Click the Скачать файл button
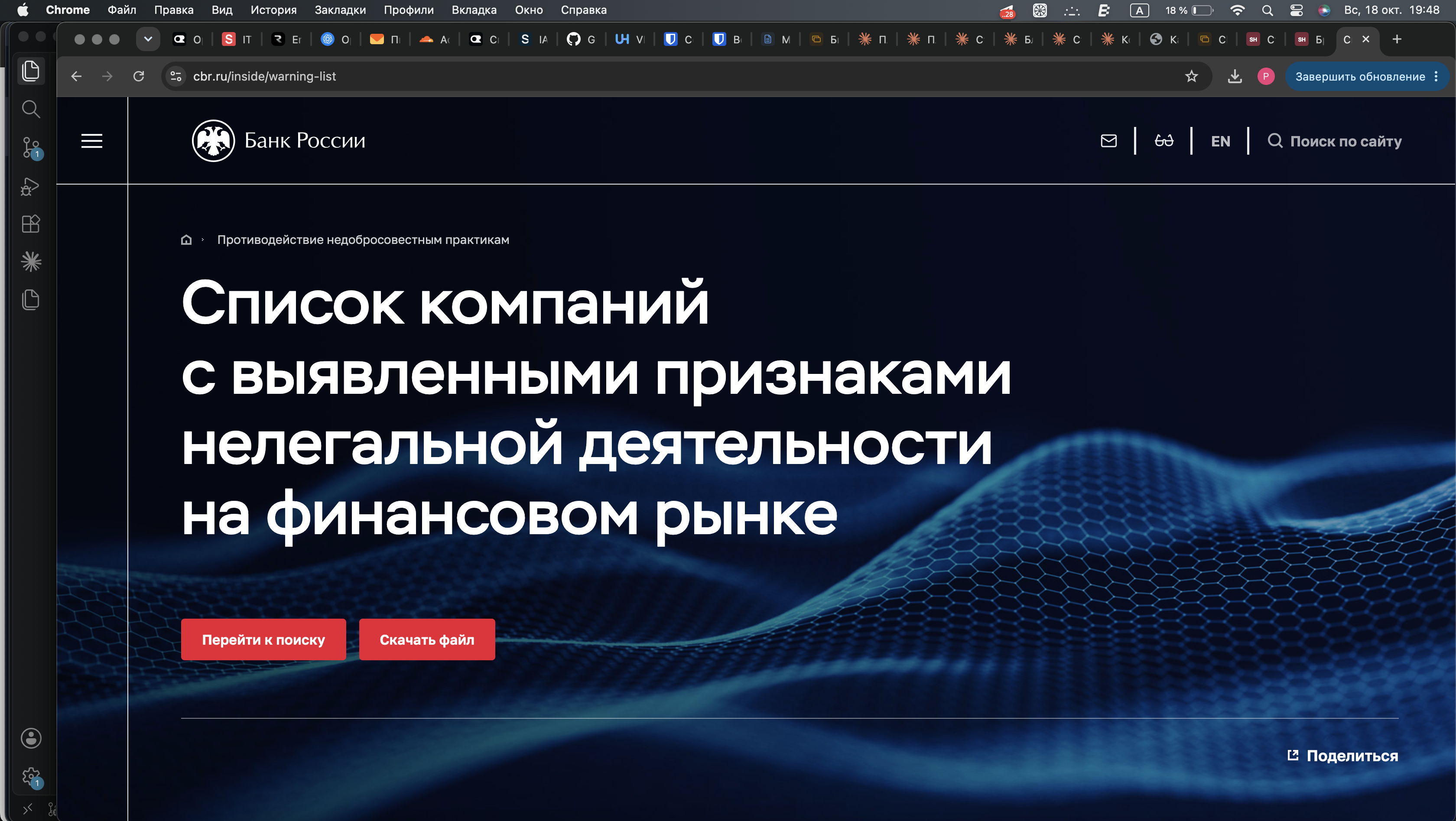The height and width of the screenshot is (821, 1456). [427, 639]
